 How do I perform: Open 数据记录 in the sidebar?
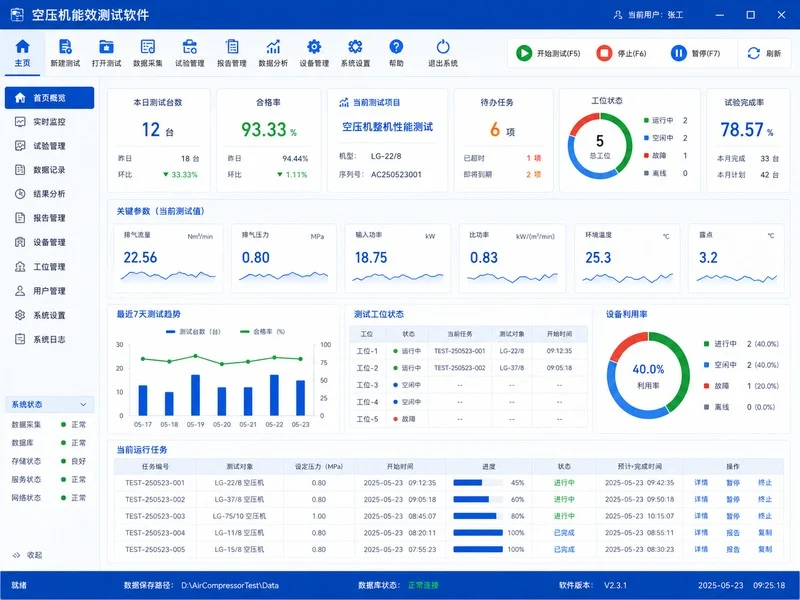49,170
